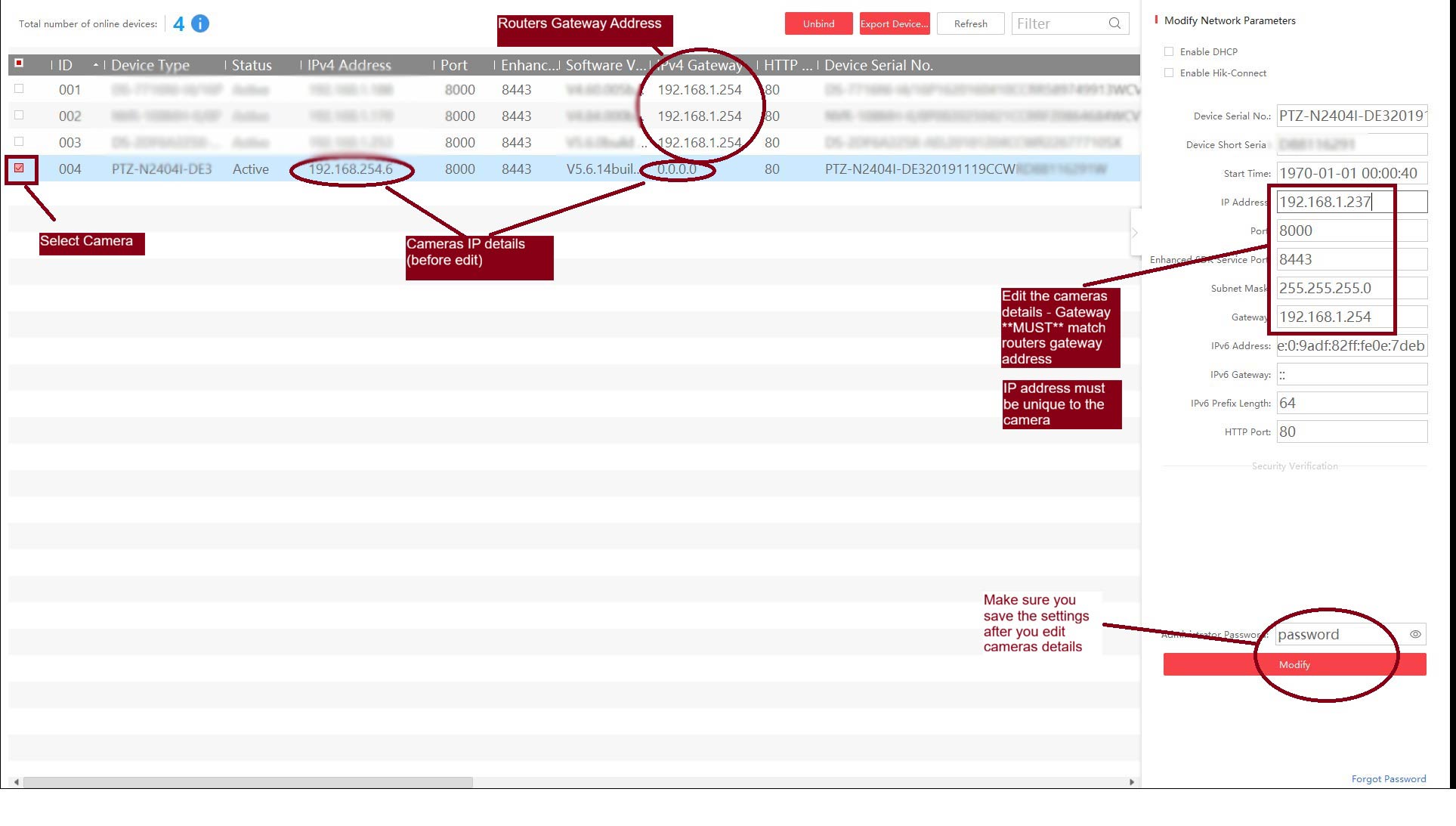Viewport: 1456px width, 826px height.
Task: Click the ascending sort arrow on the ID column
Action: [97, 65]
